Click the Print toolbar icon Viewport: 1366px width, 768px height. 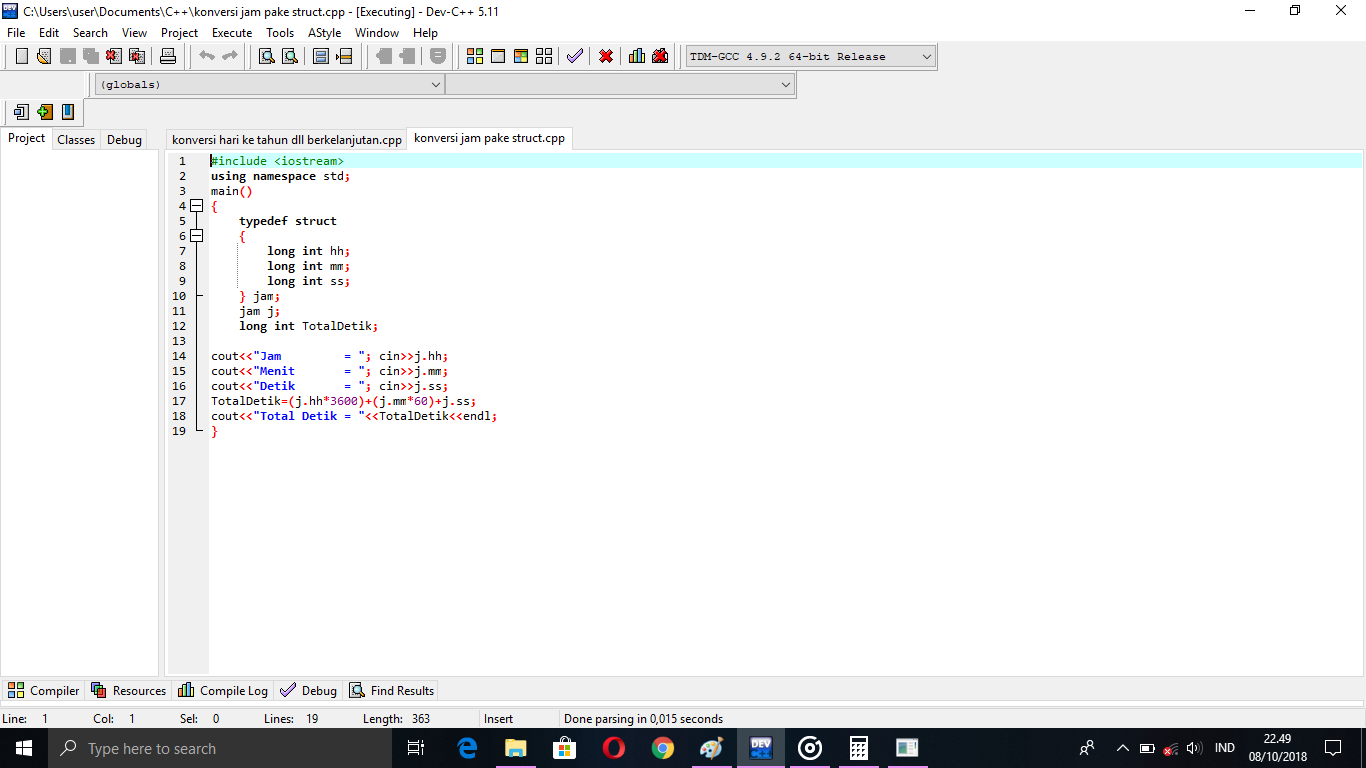pyautogui.click(x=167, y=56)
